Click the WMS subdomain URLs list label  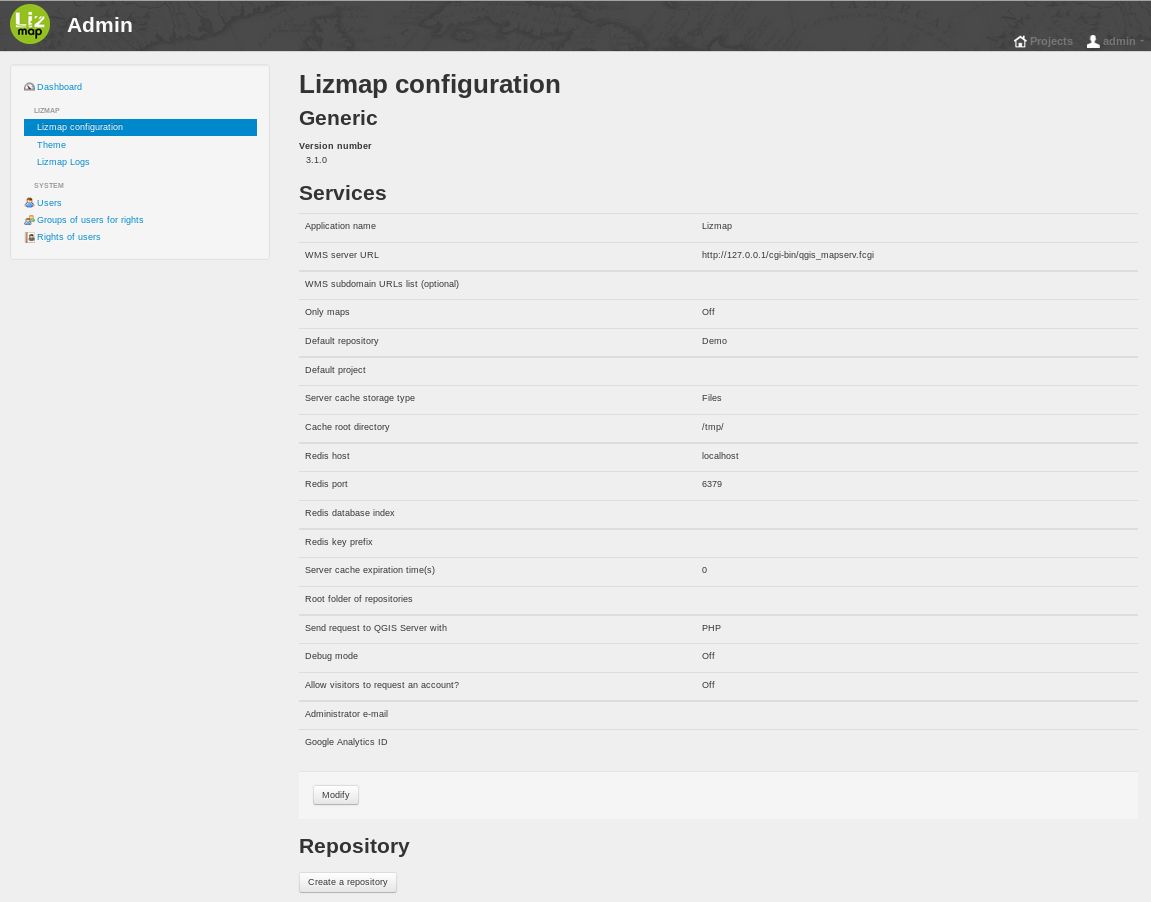click(x=382, y=284)
